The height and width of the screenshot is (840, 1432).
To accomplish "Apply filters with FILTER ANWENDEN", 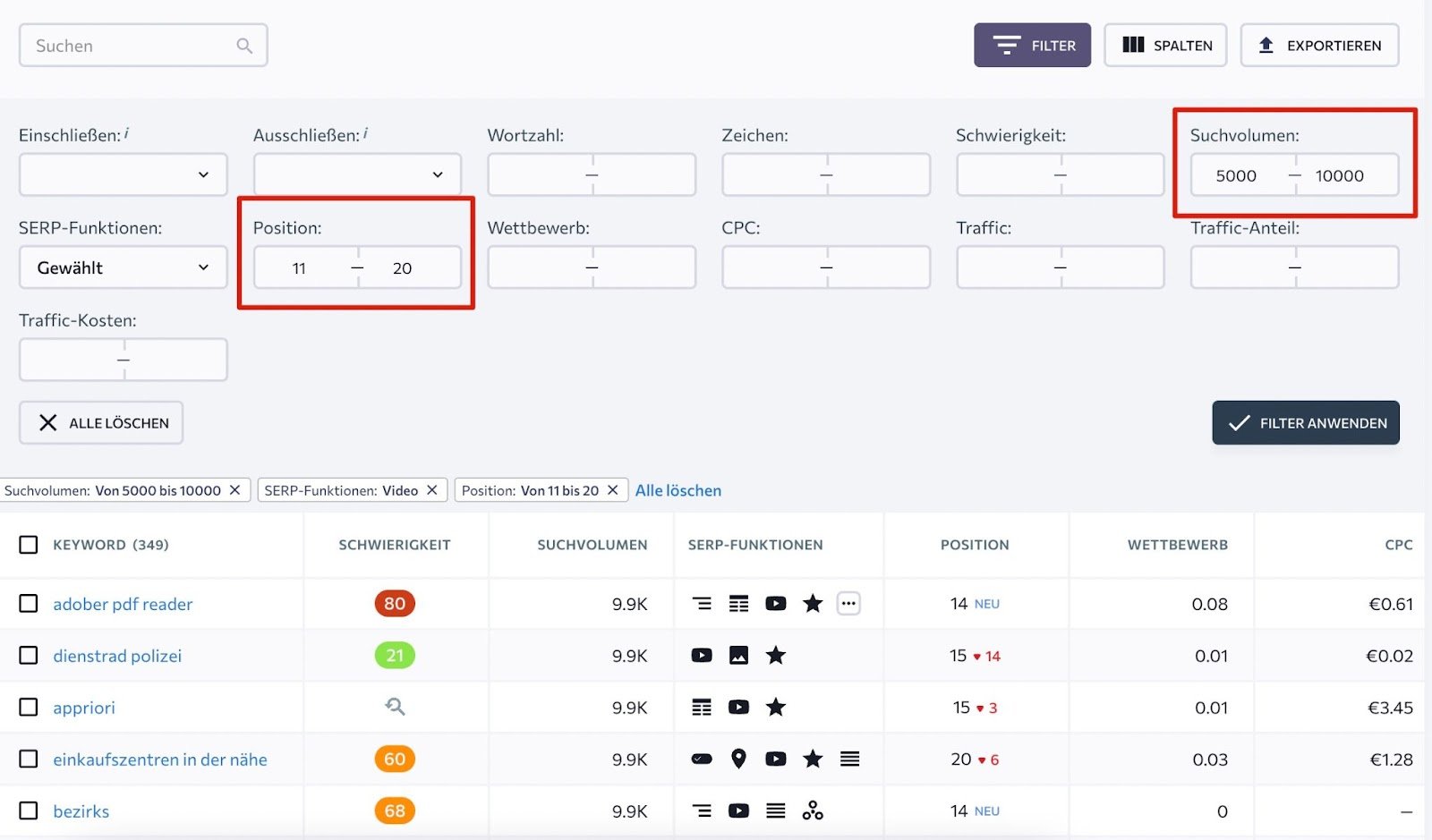I will [x=1306, y=422].
